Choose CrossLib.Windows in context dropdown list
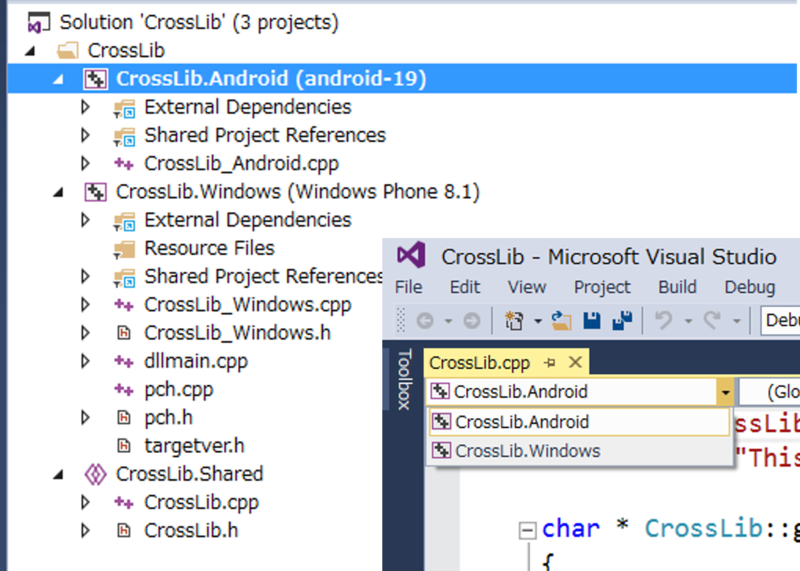Viewport: 800px width, 571px height. click(580, 451)
